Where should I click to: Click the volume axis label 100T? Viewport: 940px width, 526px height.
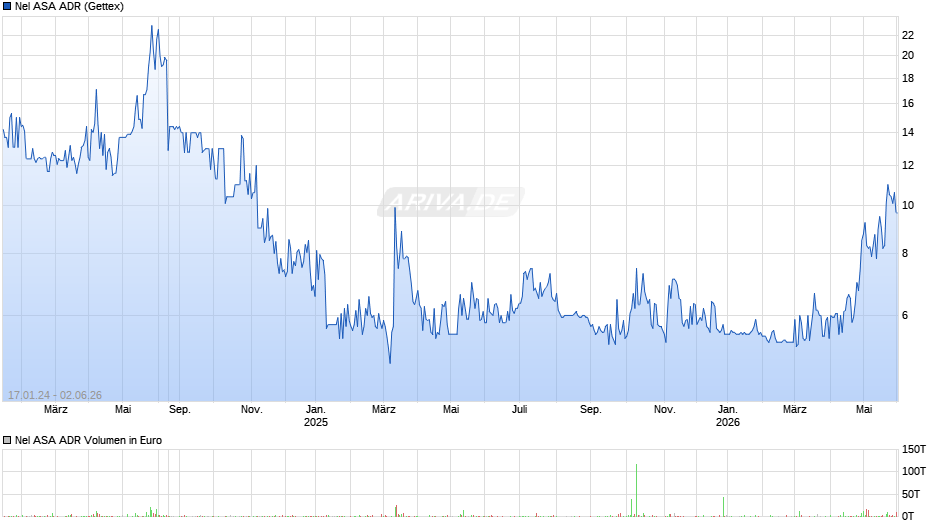point(914,471)
